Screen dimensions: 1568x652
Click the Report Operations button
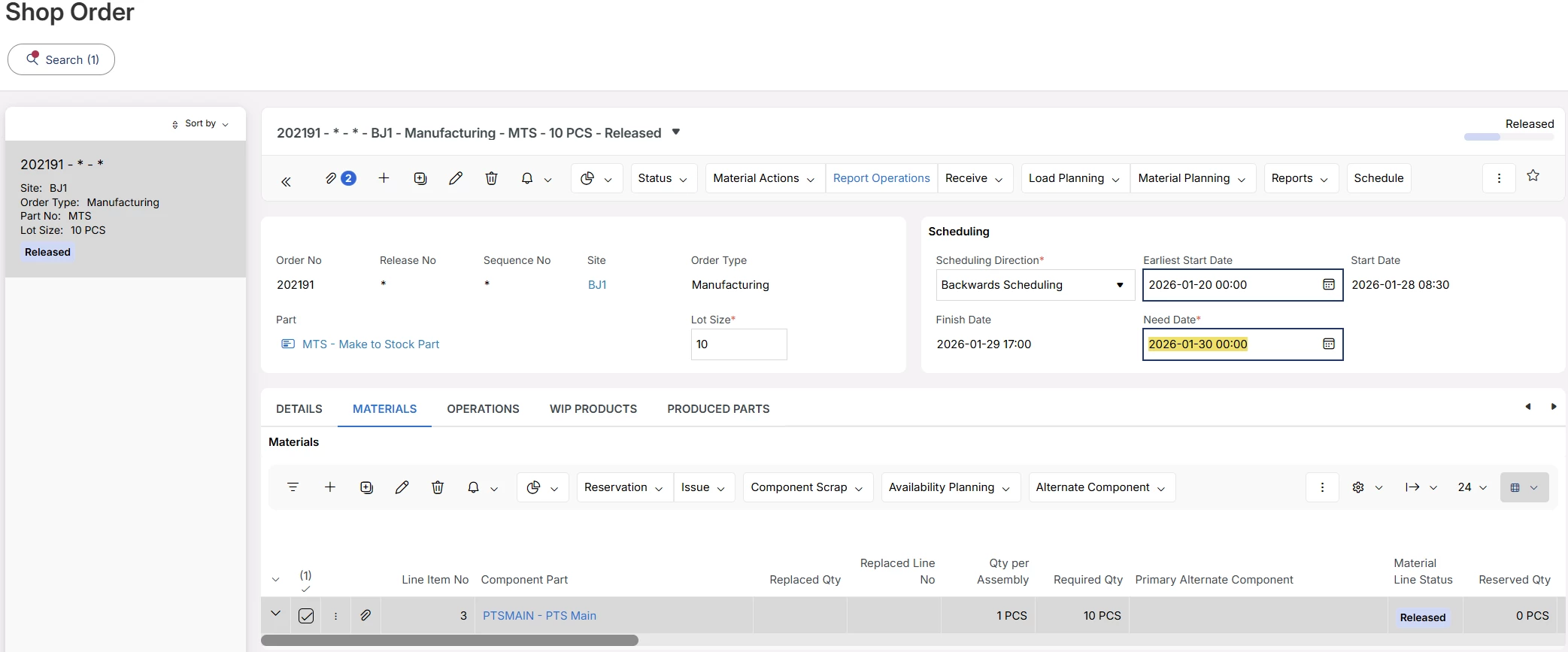click(x=881, y=178)
